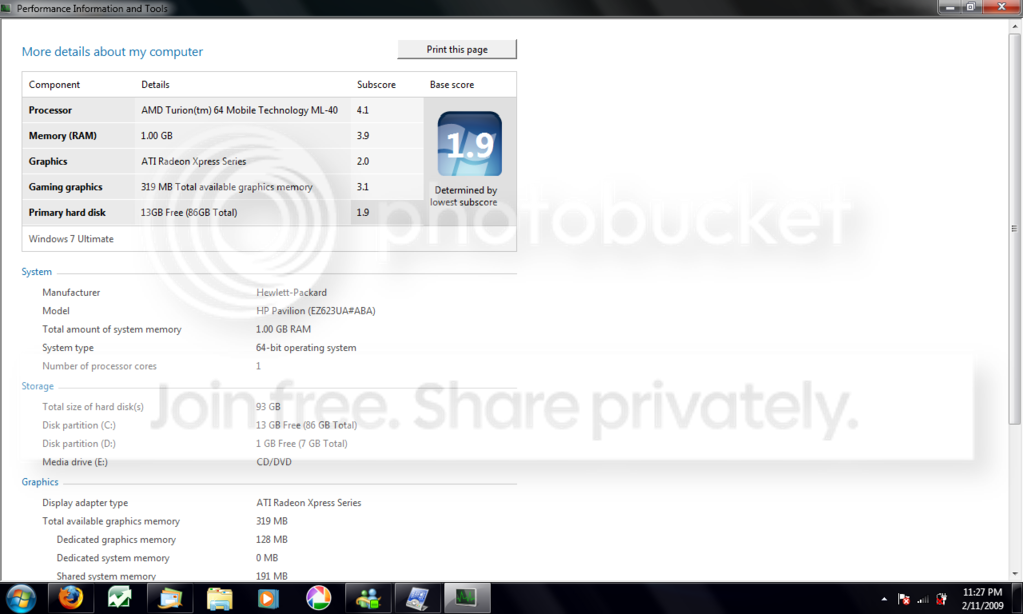
Task: Click 'Determined by lowest subscore' caption
Action: coord(465,196)
